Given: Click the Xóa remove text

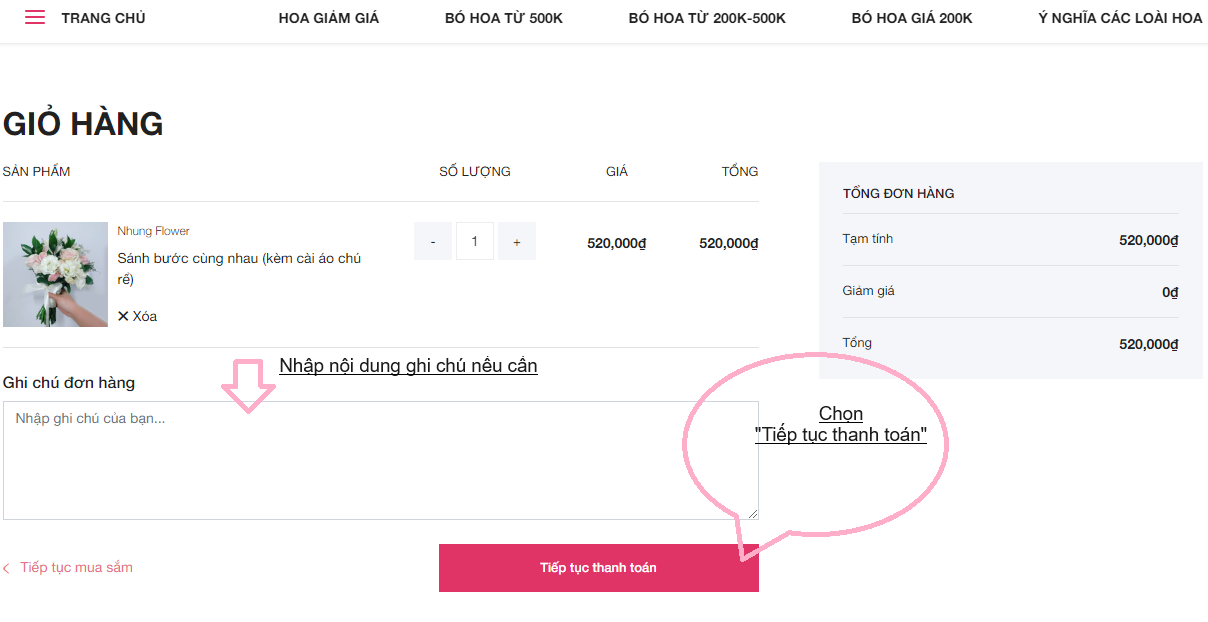Looking at the screenshot, I should [x=145, y=316].
